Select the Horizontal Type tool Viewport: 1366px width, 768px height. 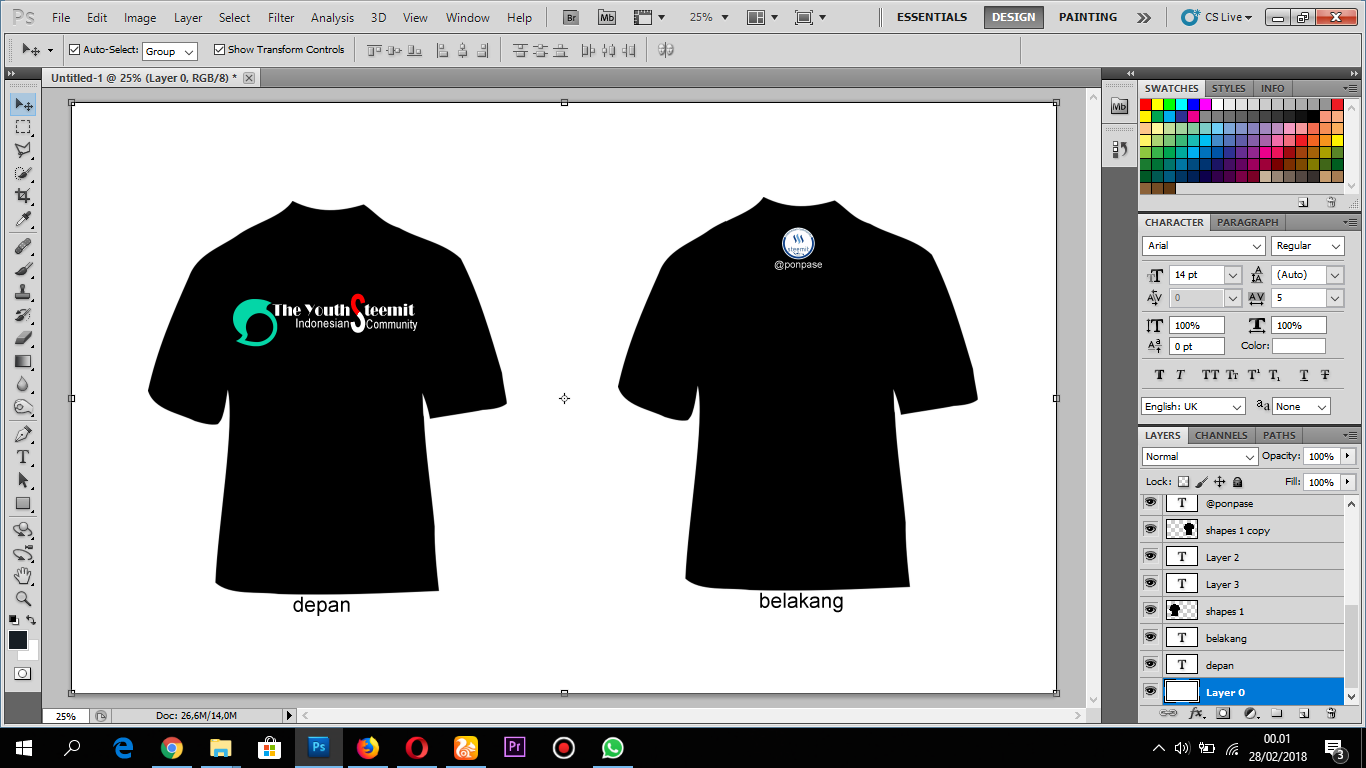coord(23,457)
